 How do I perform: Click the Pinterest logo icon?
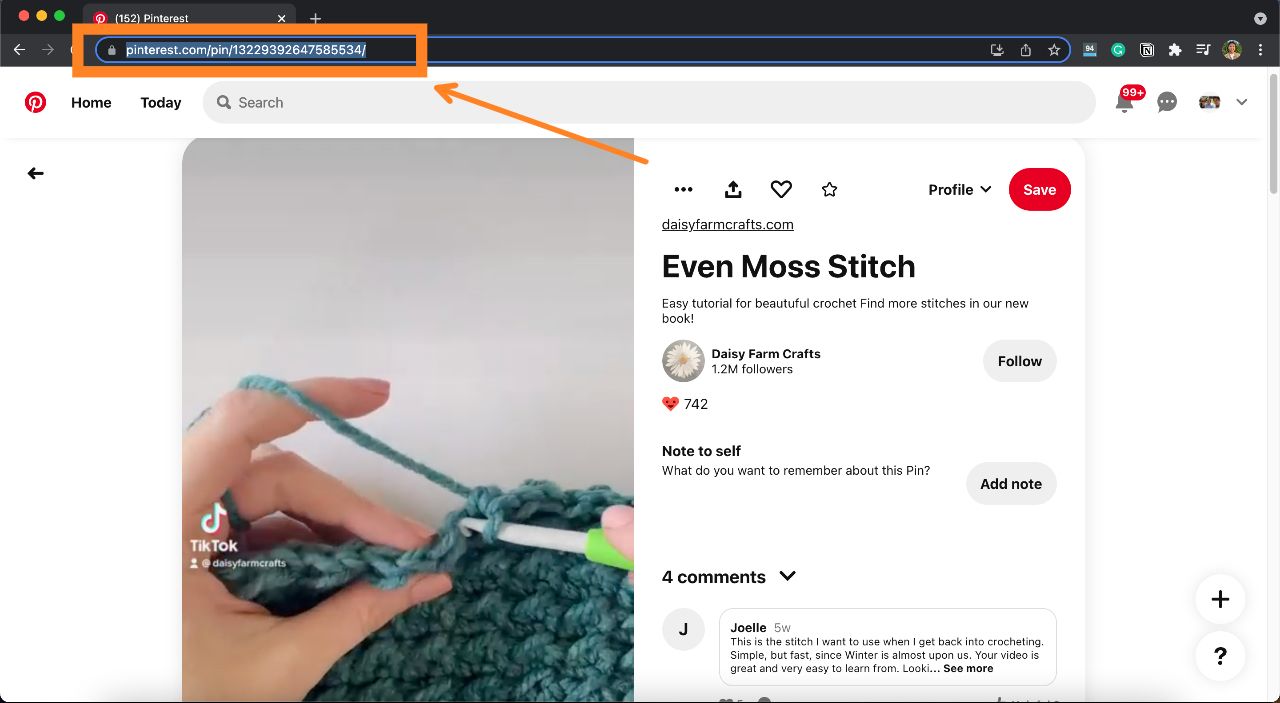coord(35,102)
